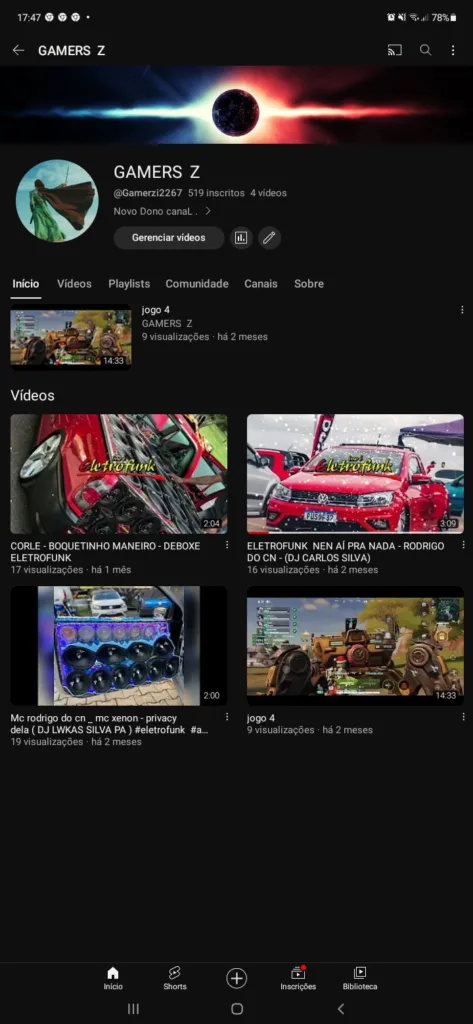
Task: Tap the pencil edit channel icon
Action: (269, 238)
